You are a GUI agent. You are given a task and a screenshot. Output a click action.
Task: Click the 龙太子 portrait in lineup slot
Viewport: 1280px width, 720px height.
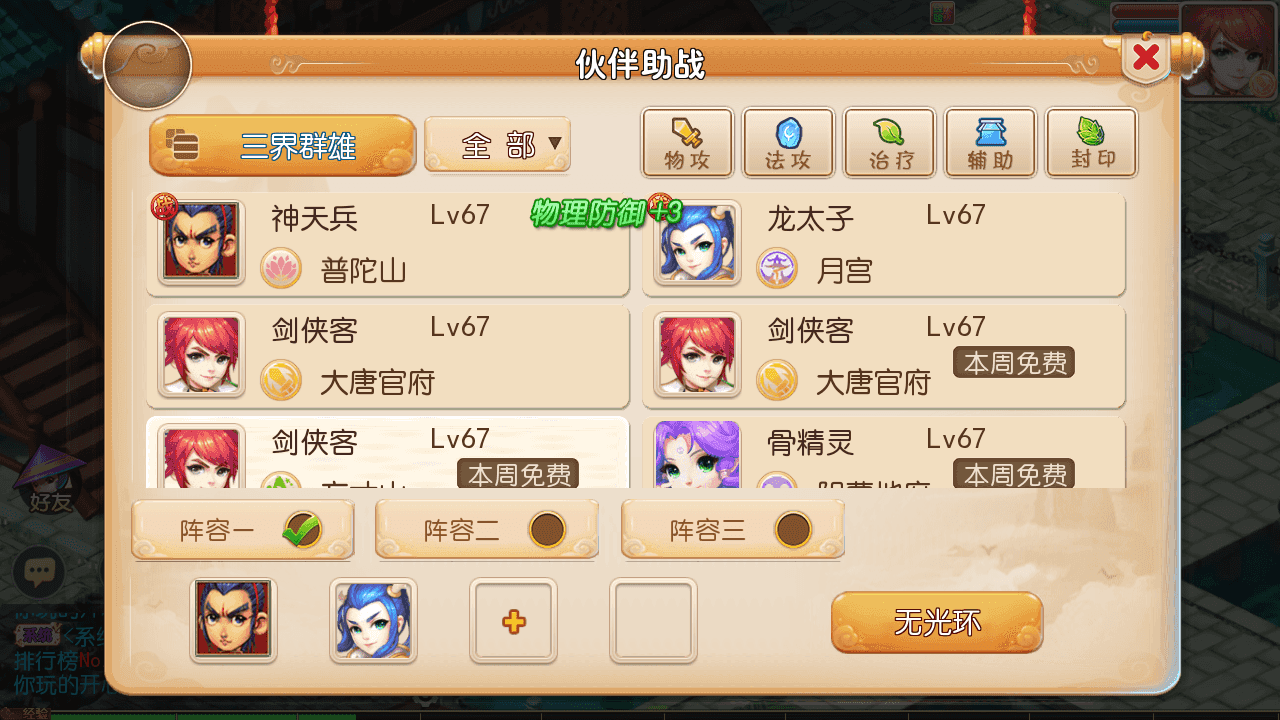[x=373, y=620]
